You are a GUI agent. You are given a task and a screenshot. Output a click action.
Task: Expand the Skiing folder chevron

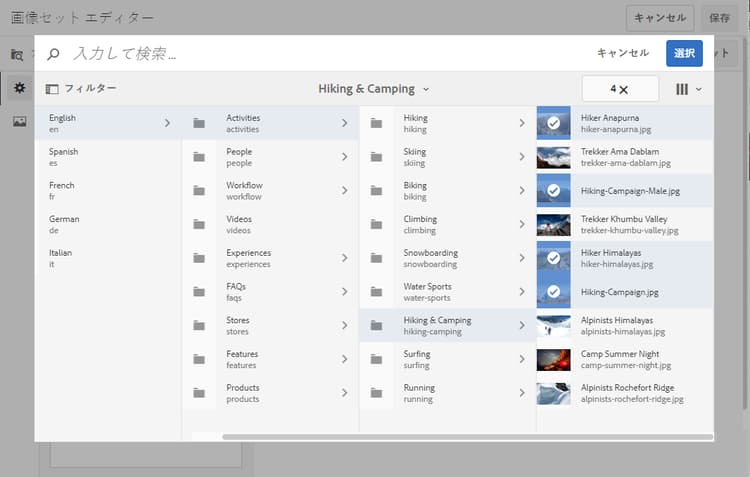tap(522, 156)
